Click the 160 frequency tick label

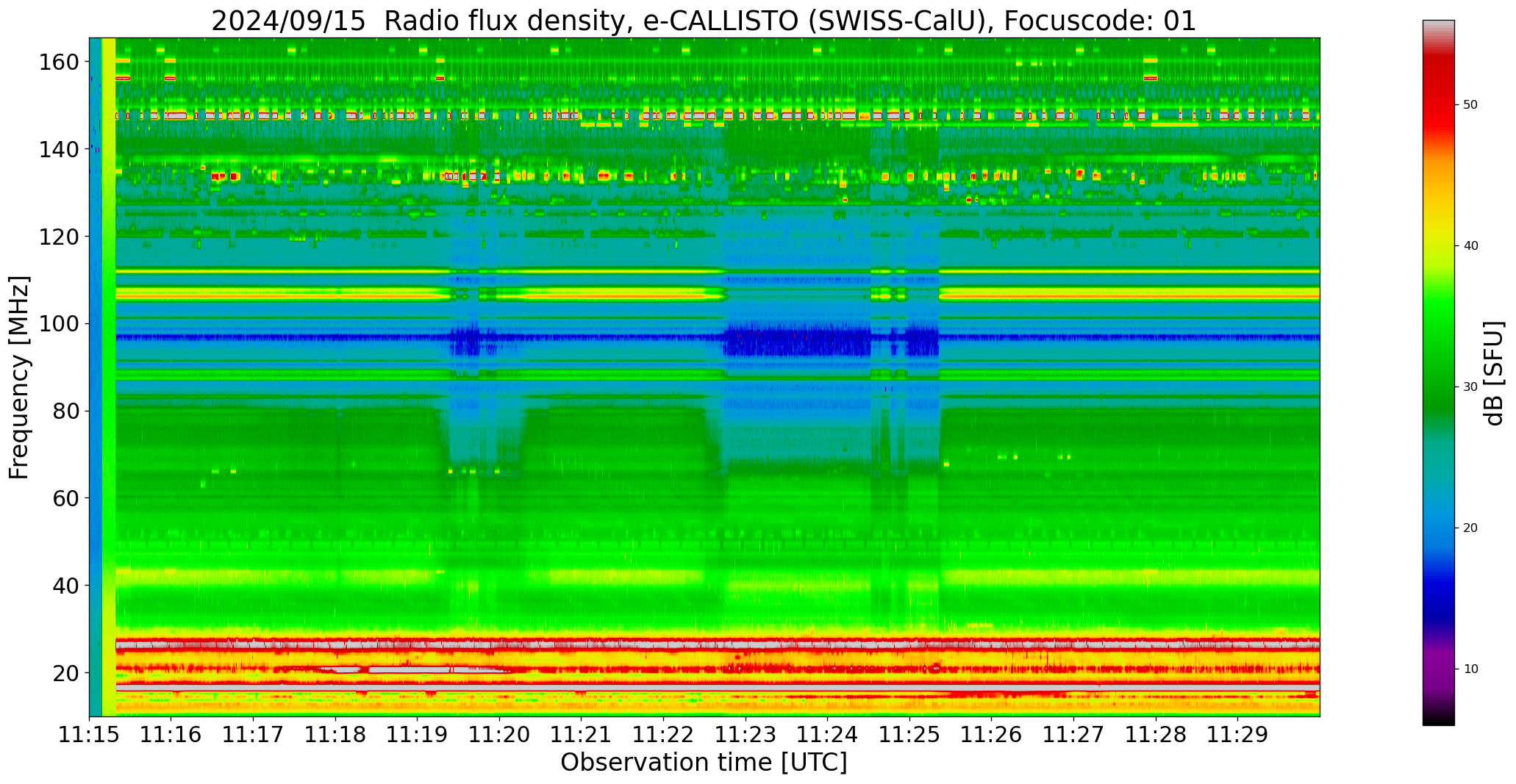59,62
